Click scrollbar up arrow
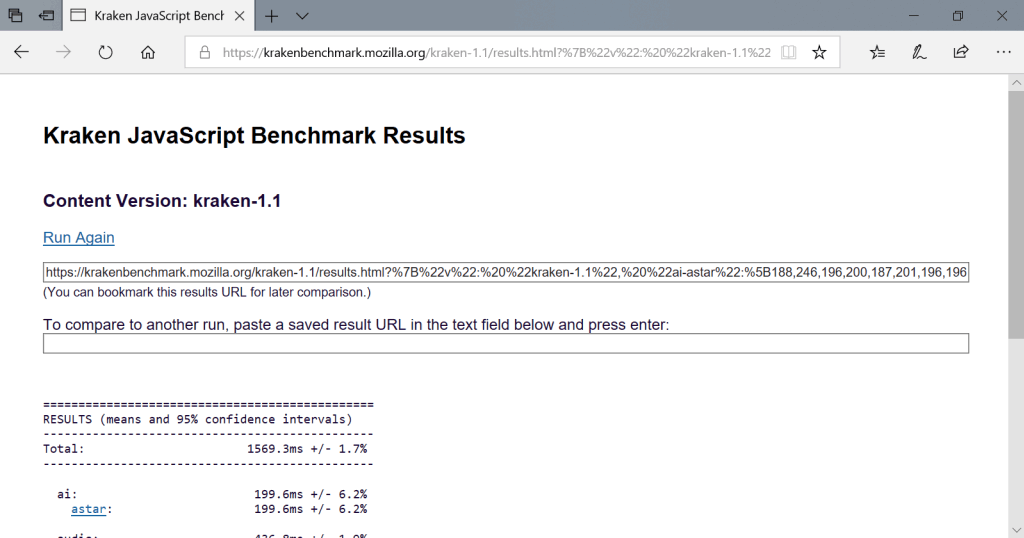 click(1016, 82)
